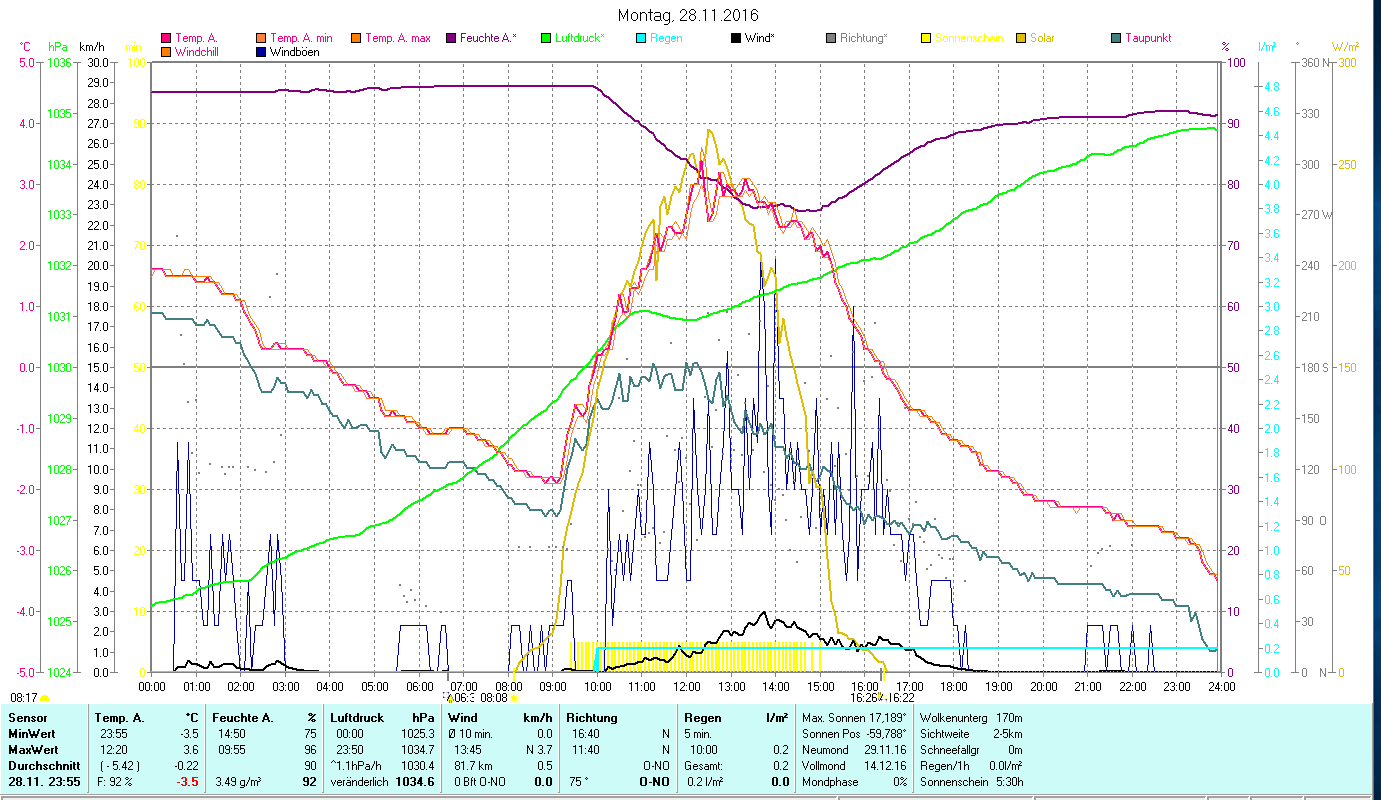Click the sunrise arrow marker under 07:00
The height and width of the screenshot is (800, 1381).
[x=449, y=696]
